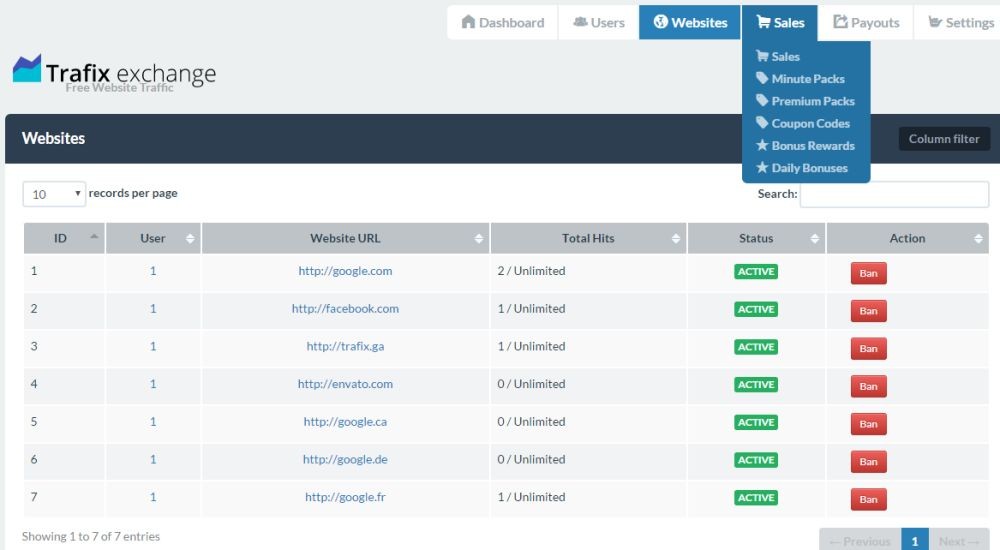The image size is (1000, 550).
Task: Click the Websites globe icon
Action: click(x=660, y=22)
